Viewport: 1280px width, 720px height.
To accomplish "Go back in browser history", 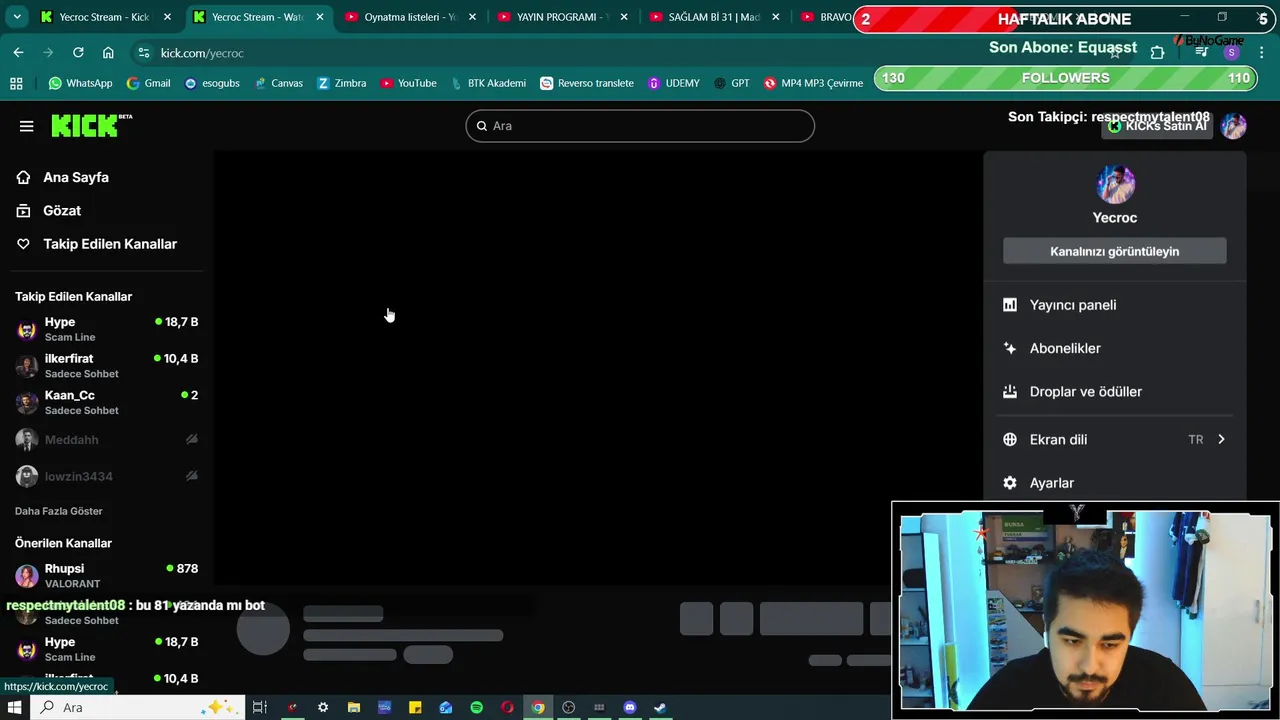I will tap(18, 53).
